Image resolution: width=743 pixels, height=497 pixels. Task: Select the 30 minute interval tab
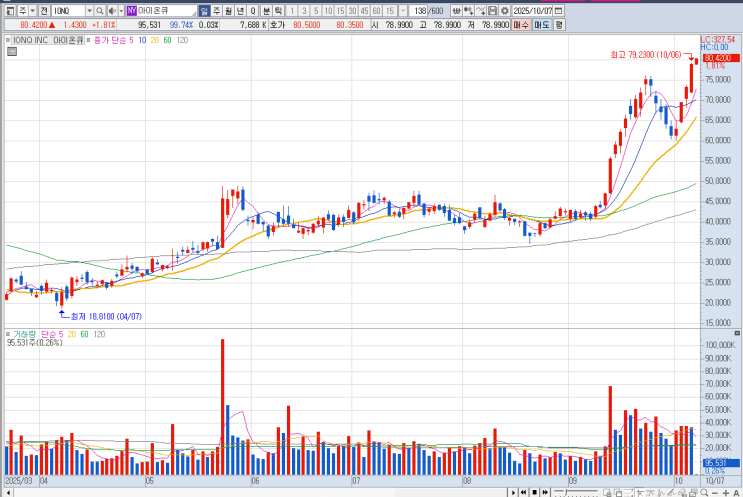coord(352,10)
